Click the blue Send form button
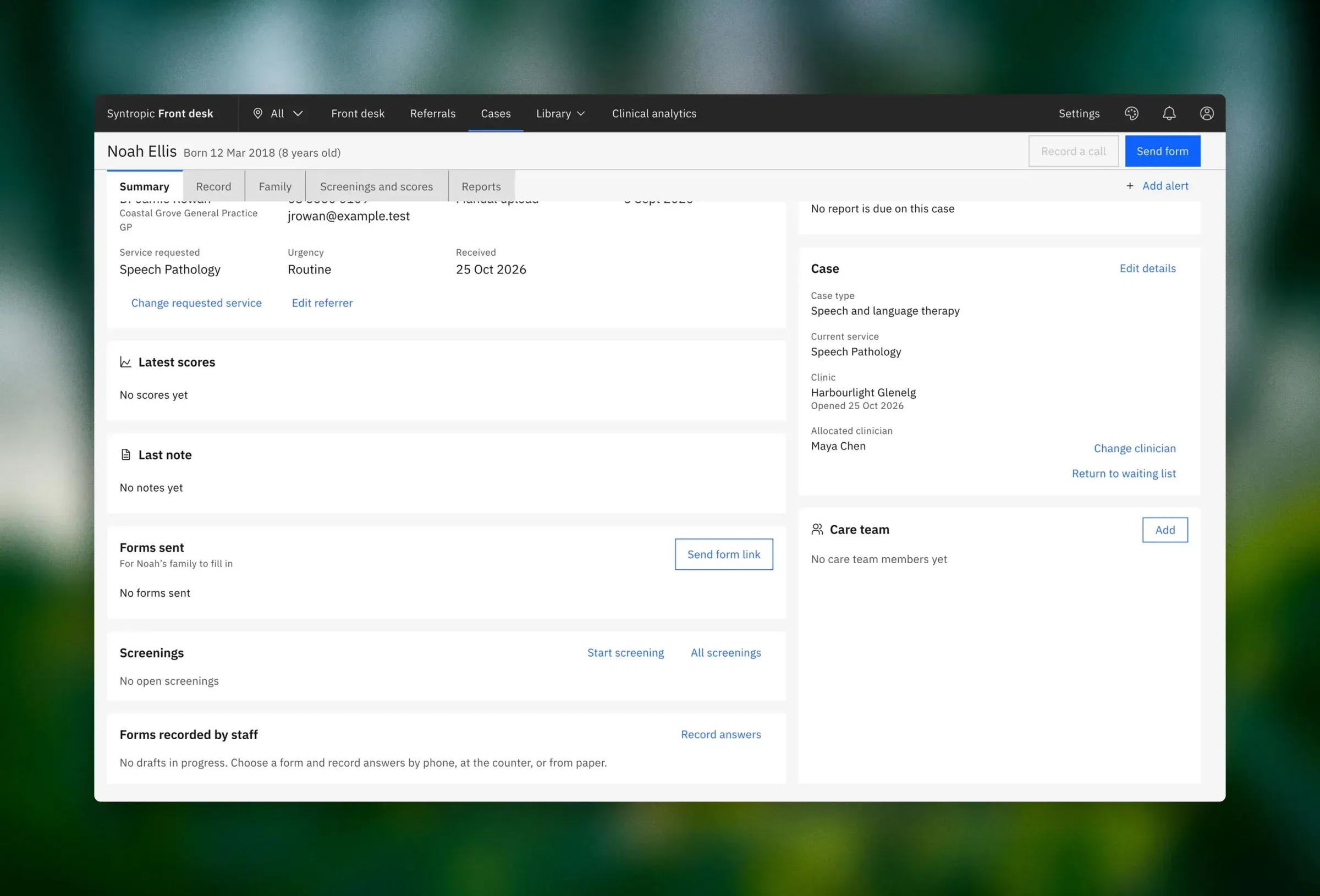The height and width of the screenshot is (896, 1320). pos(1162,151)
